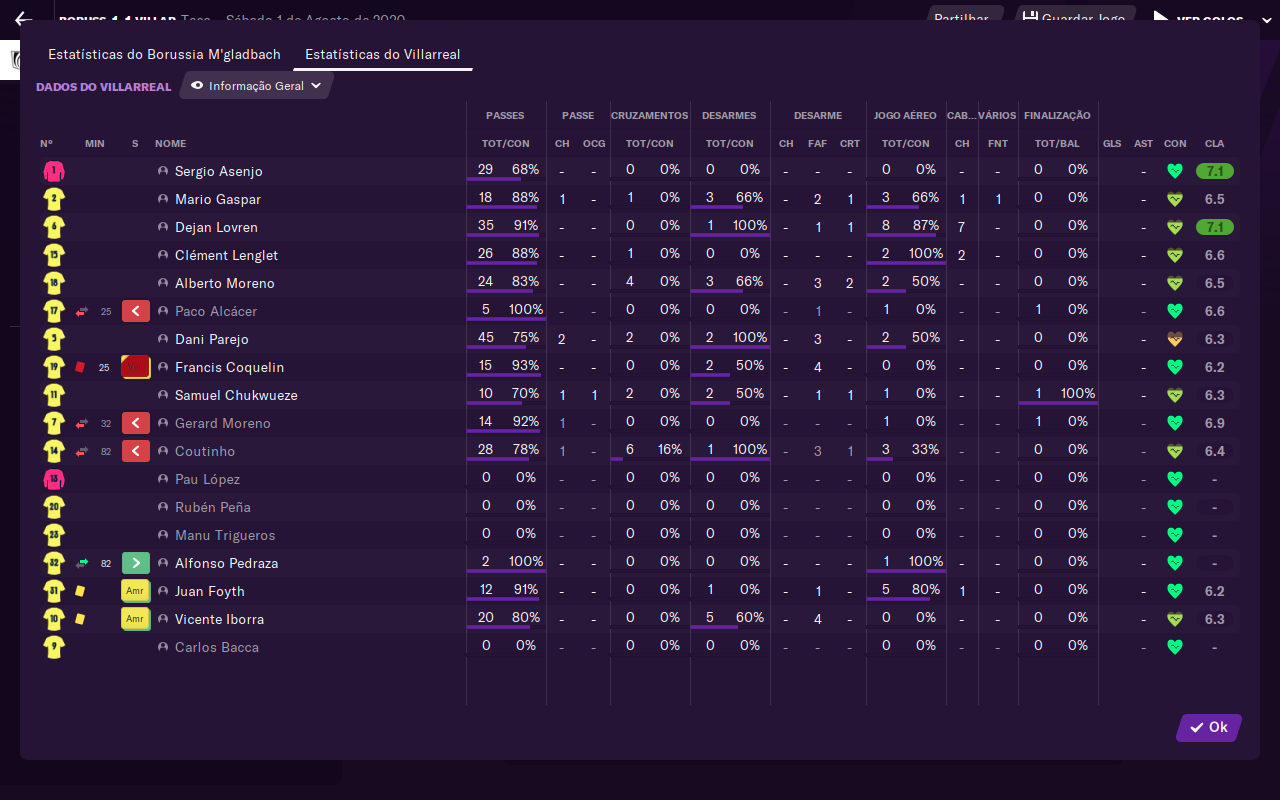Sort by the OCG column header
Screen dimensions: 1280x800
click(594, 144)
